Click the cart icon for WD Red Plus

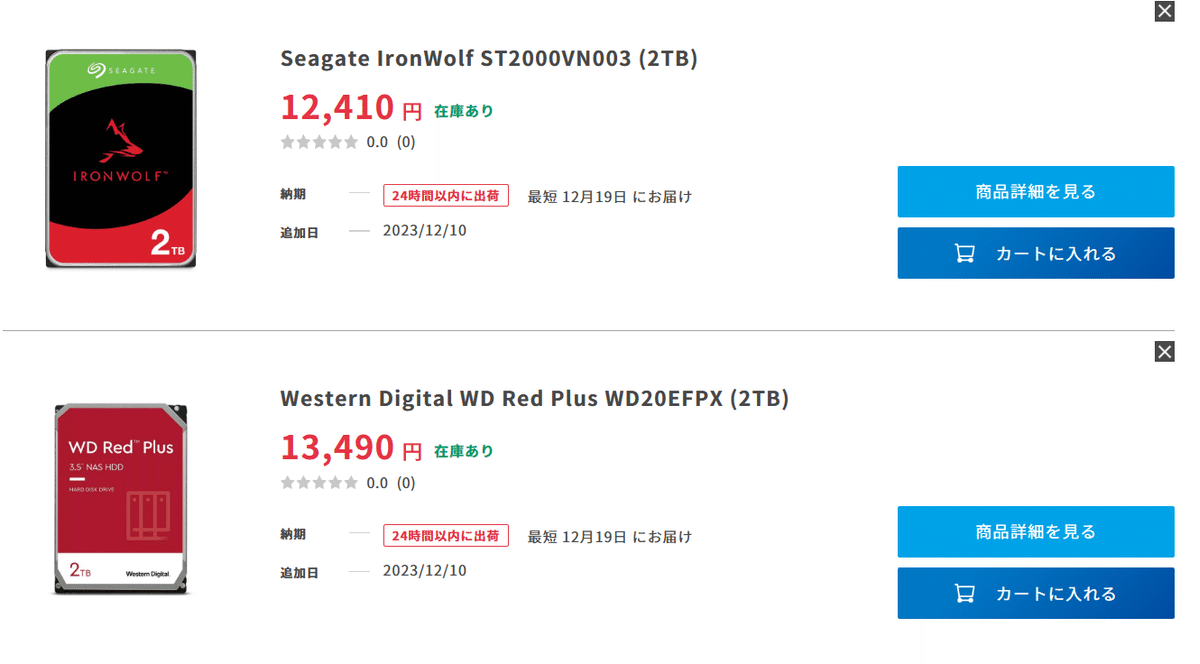[x=964, y=593]
